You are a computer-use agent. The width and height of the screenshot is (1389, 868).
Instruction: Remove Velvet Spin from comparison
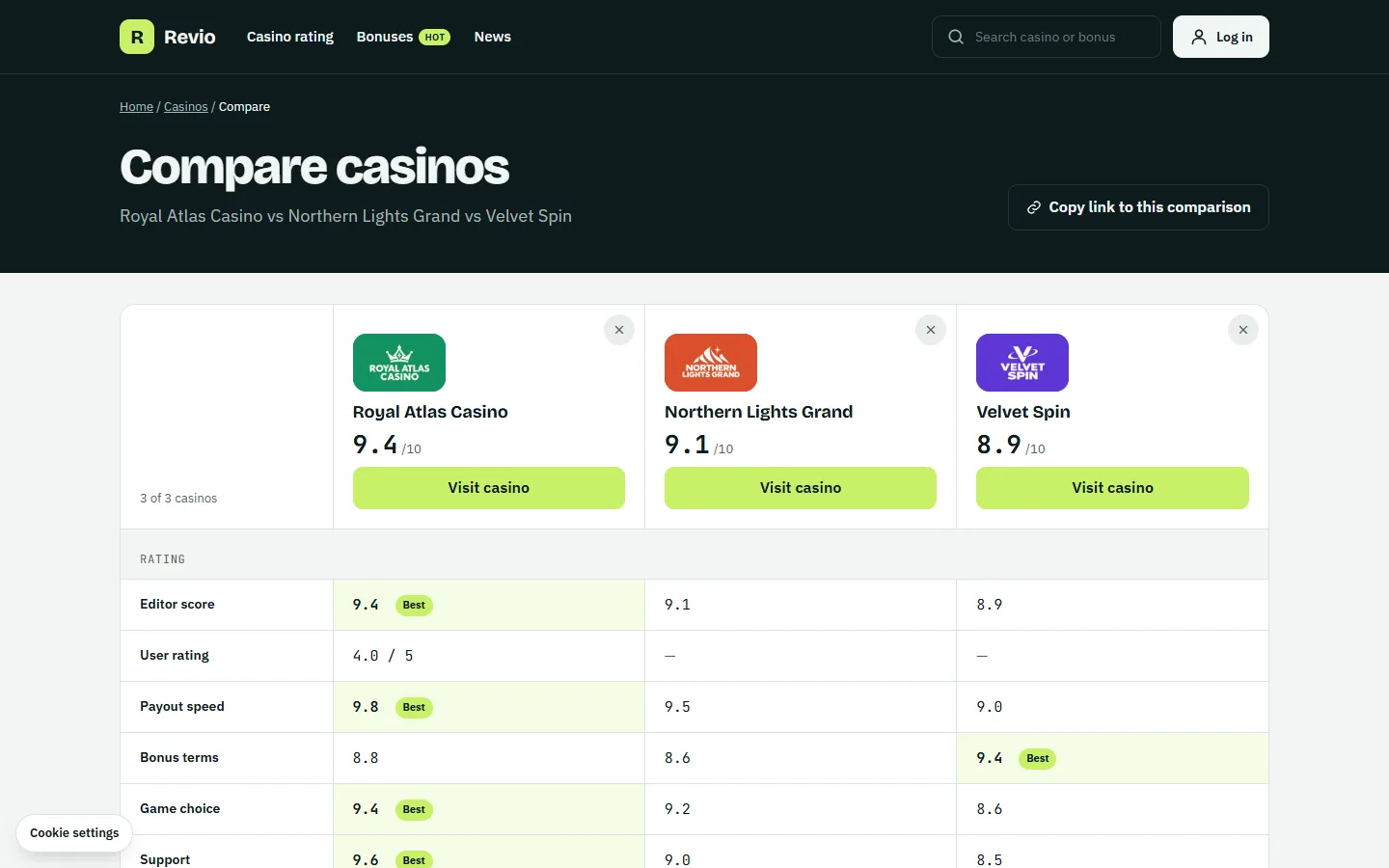1243,330
